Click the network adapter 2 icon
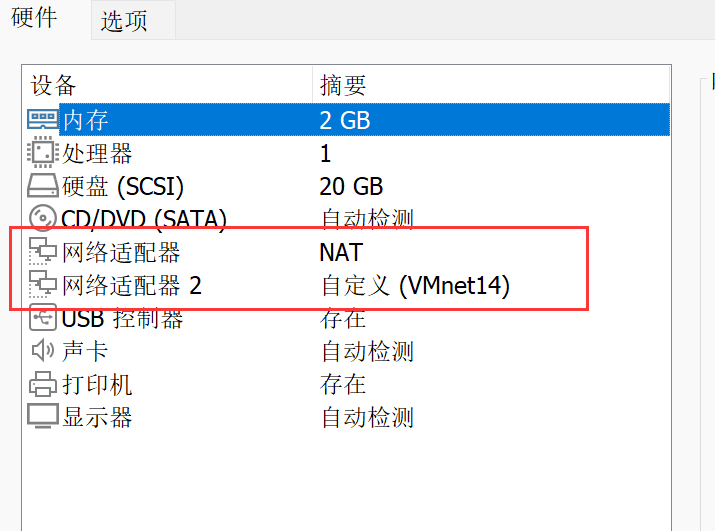This screenshot has width=715, height=531. point(43,285)
